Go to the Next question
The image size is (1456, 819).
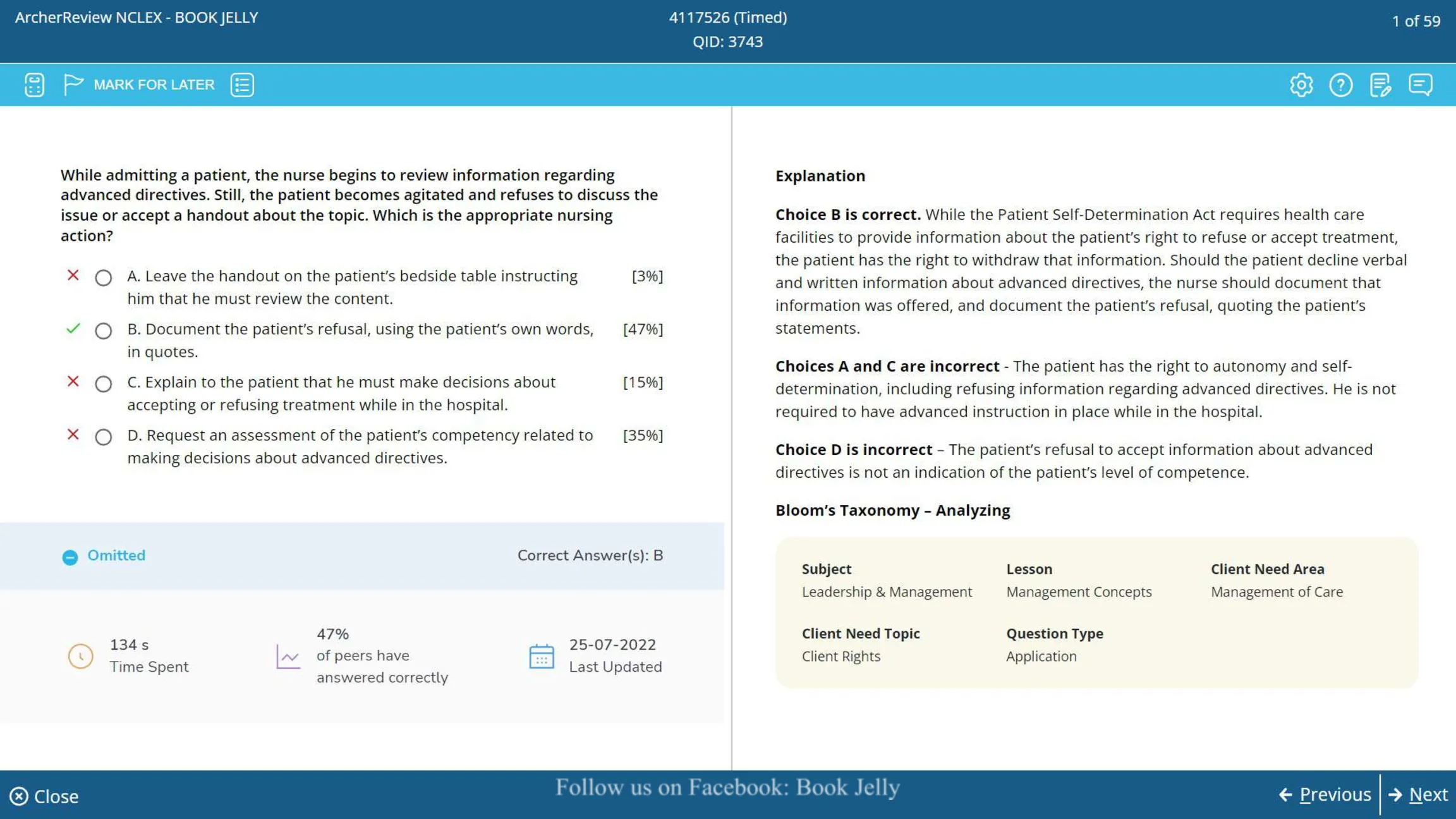point(1419,794)
